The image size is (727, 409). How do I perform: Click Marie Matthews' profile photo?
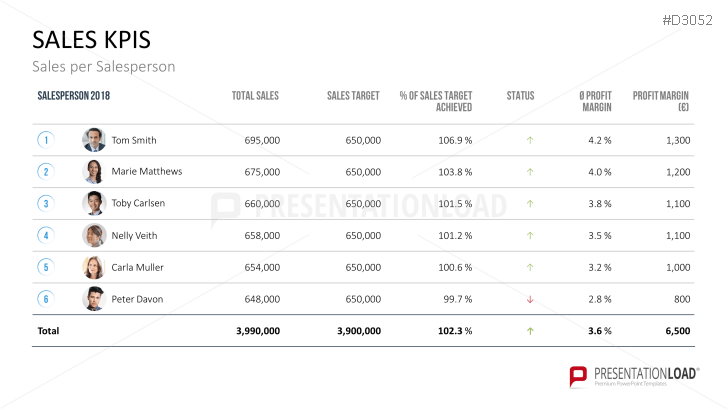94,172
